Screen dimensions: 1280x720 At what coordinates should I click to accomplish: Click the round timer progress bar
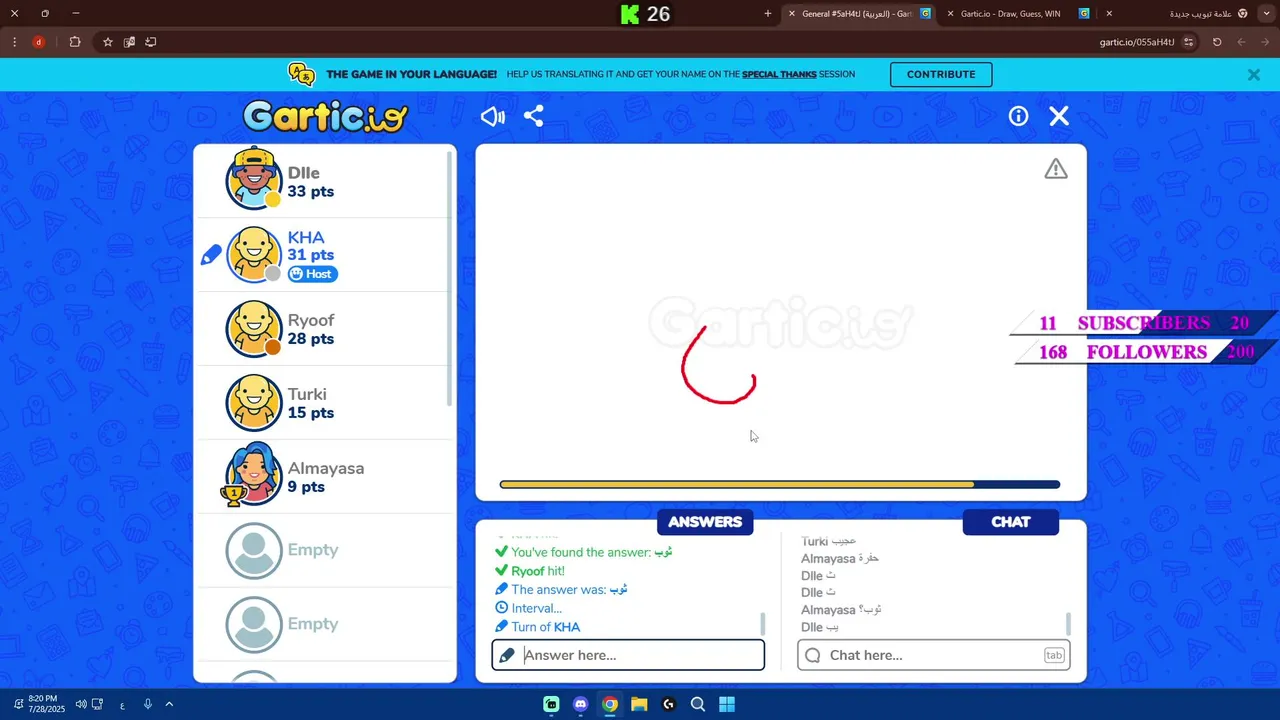click(780, 485)
